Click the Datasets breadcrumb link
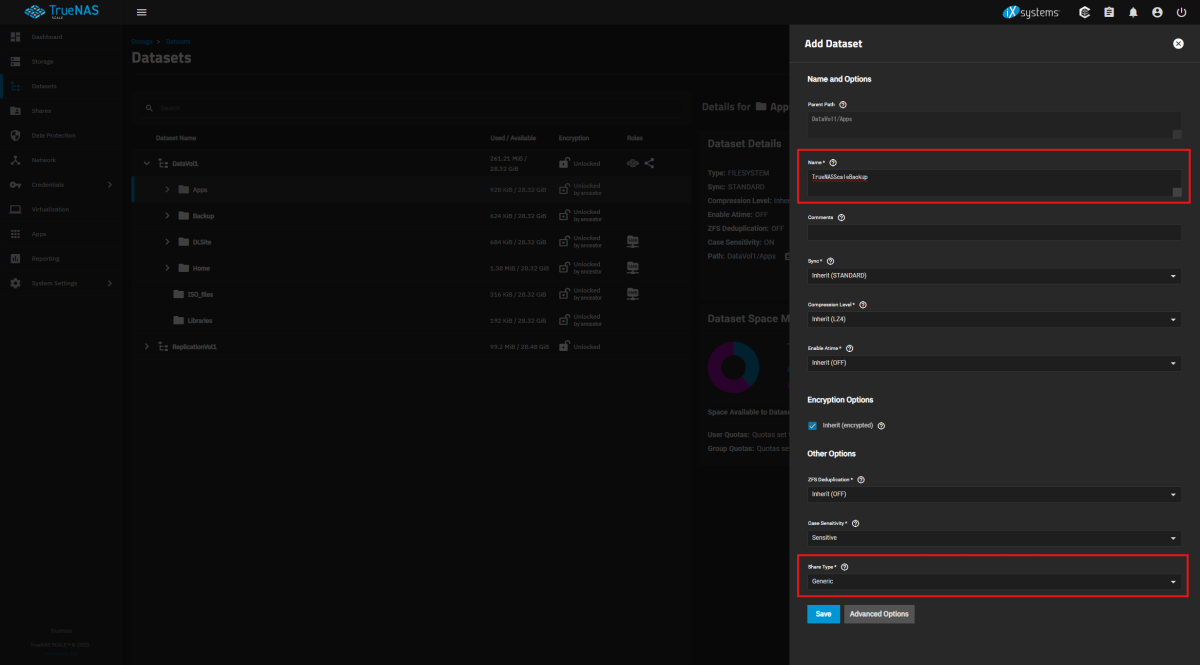This screenshot has width=1200, height=665. point(178,41)
